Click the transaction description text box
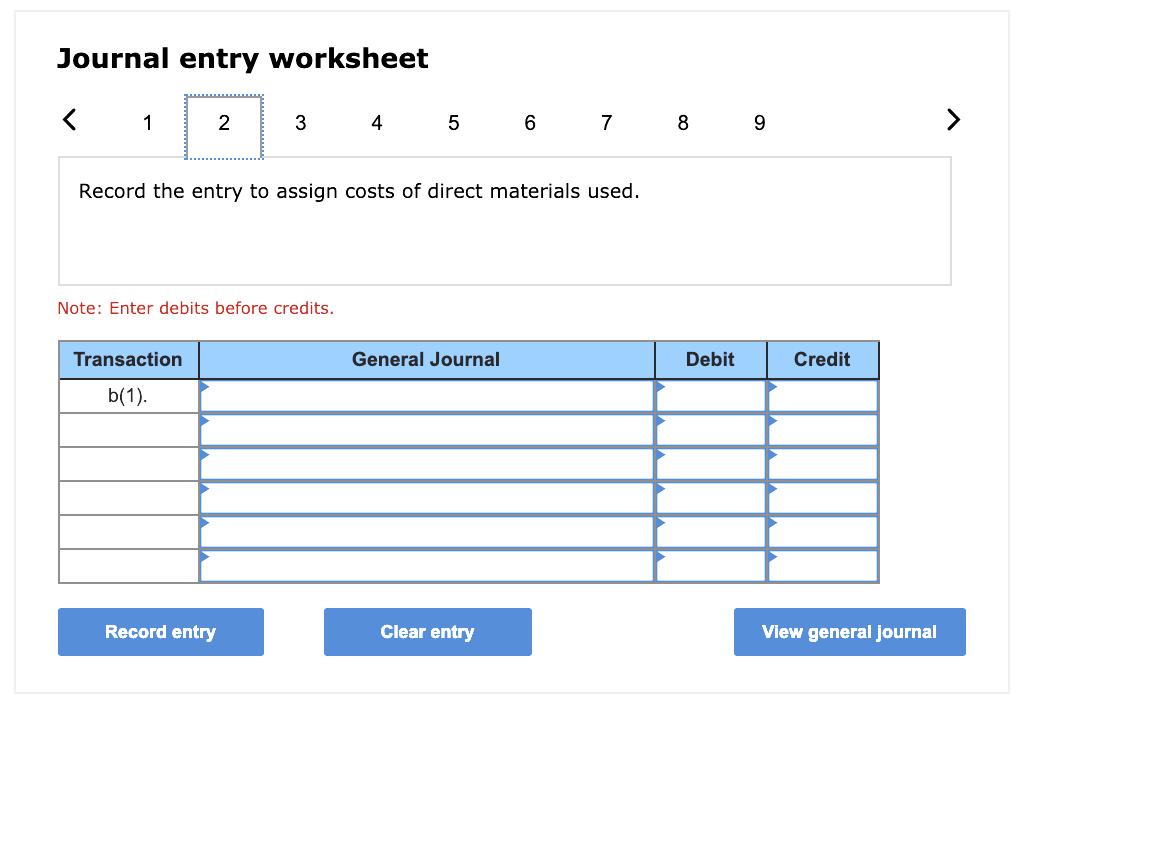This screenshot has height=842, width=1154. (505, 220)
